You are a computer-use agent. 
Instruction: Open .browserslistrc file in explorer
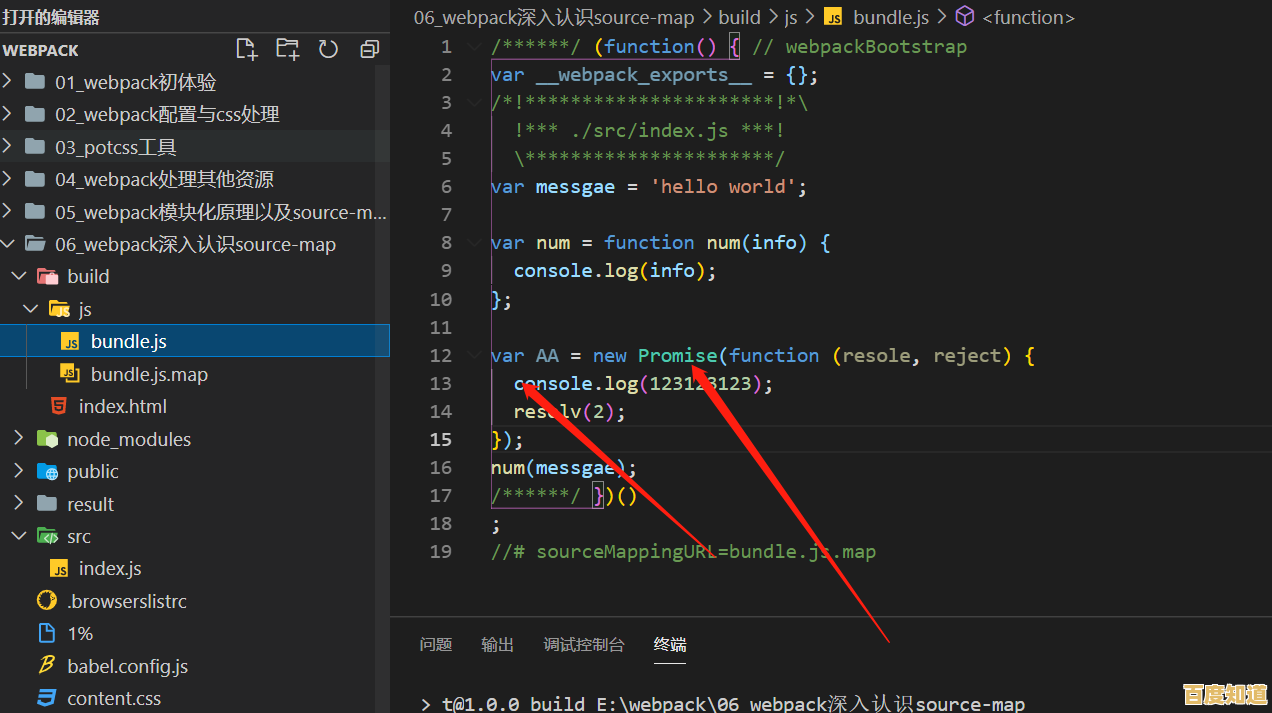point(126,601)
